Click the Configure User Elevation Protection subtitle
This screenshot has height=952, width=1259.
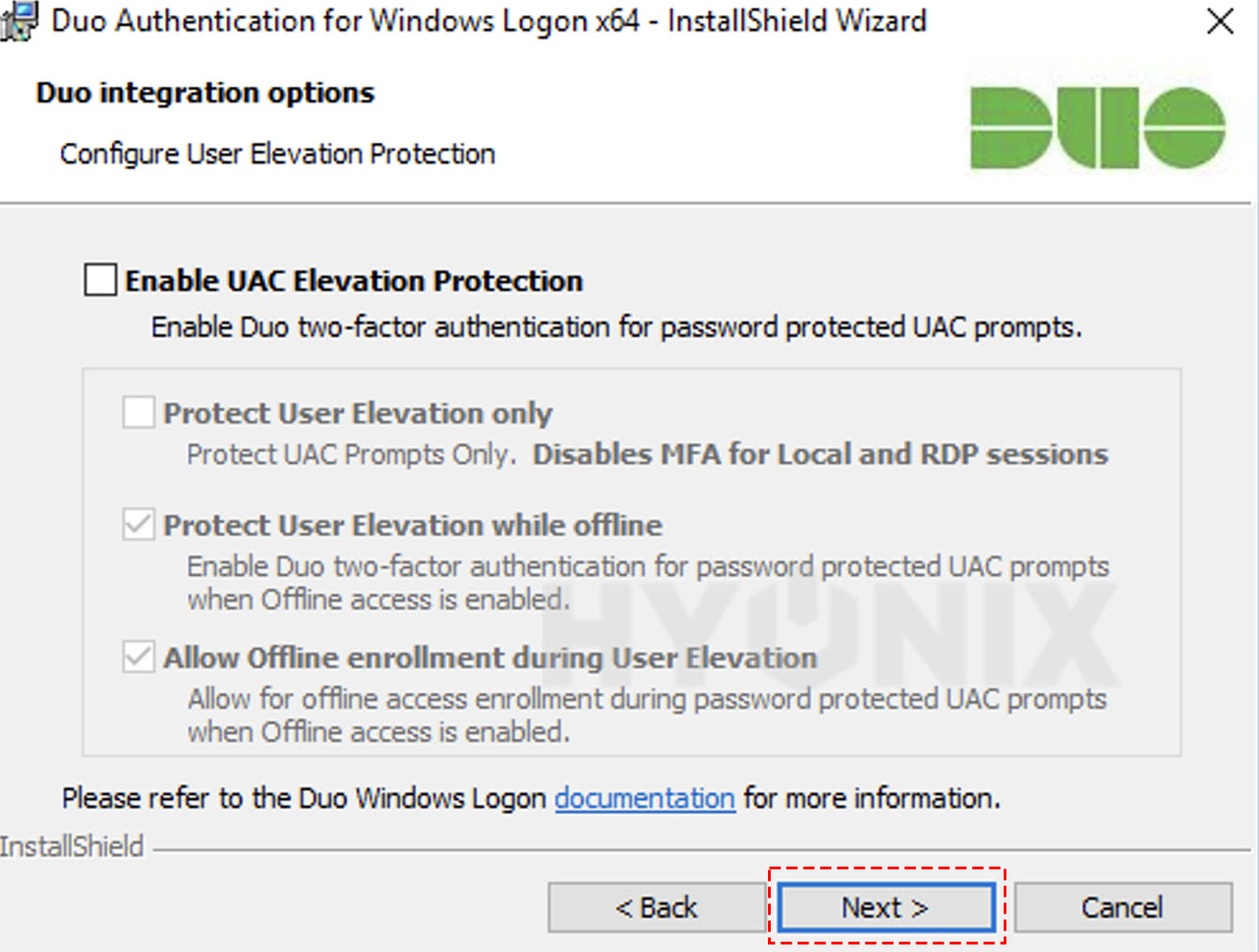(x=277, y=154)
